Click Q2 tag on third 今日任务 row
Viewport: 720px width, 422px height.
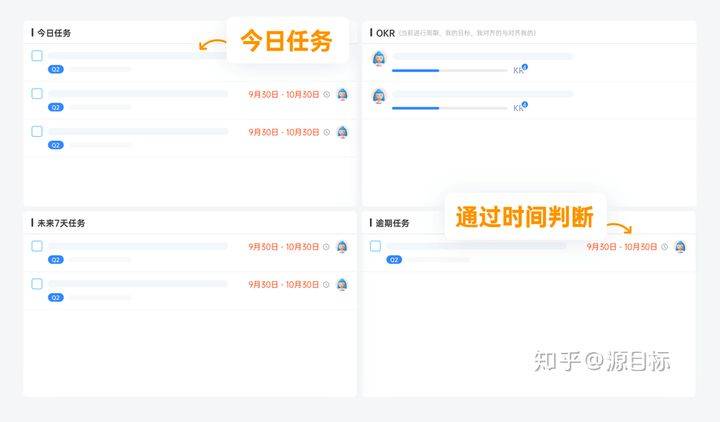pyautogui.click(x=56, y=145)
